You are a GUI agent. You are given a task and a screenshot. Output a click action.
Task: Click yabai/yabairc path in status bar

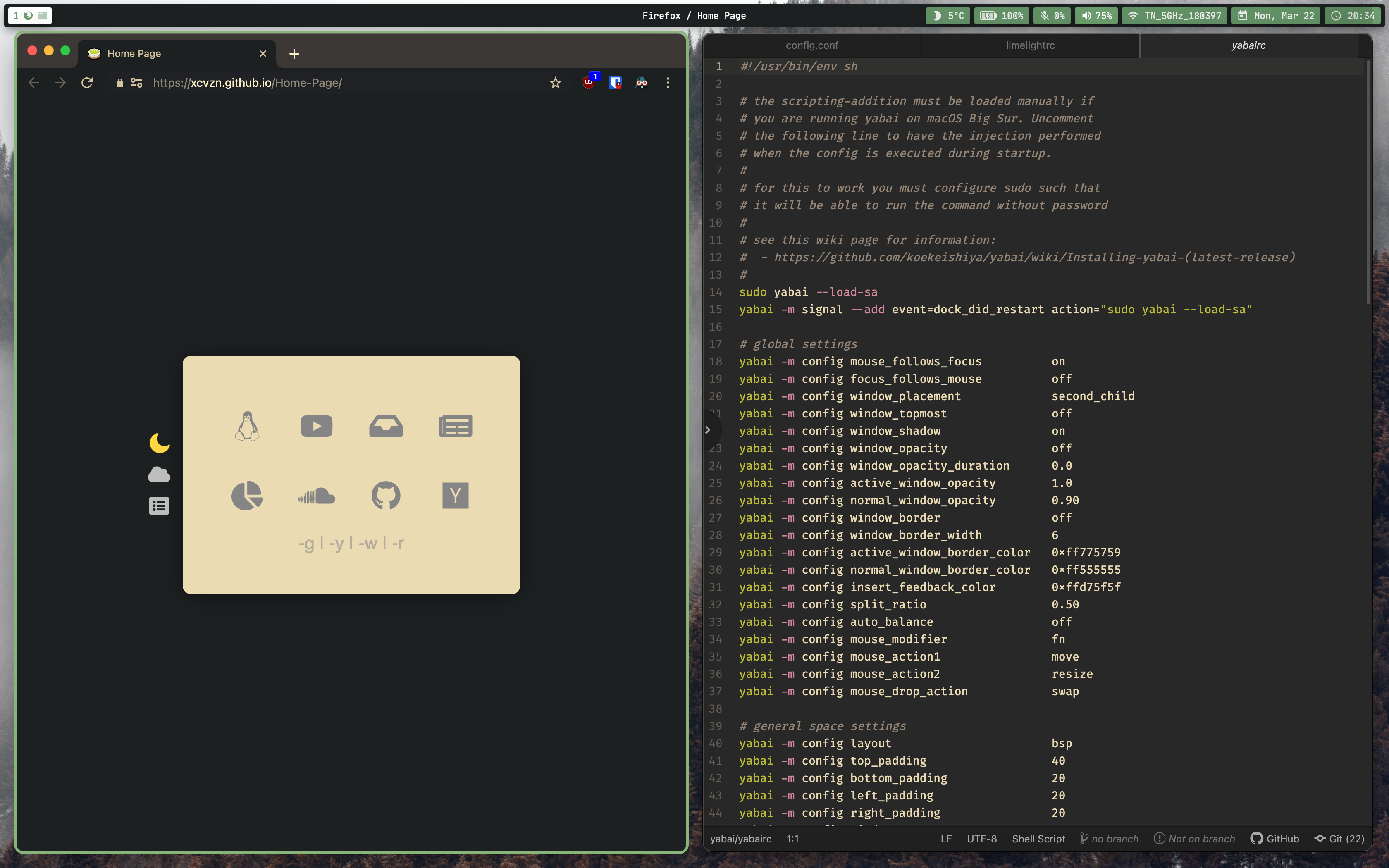tap(740, 839)
